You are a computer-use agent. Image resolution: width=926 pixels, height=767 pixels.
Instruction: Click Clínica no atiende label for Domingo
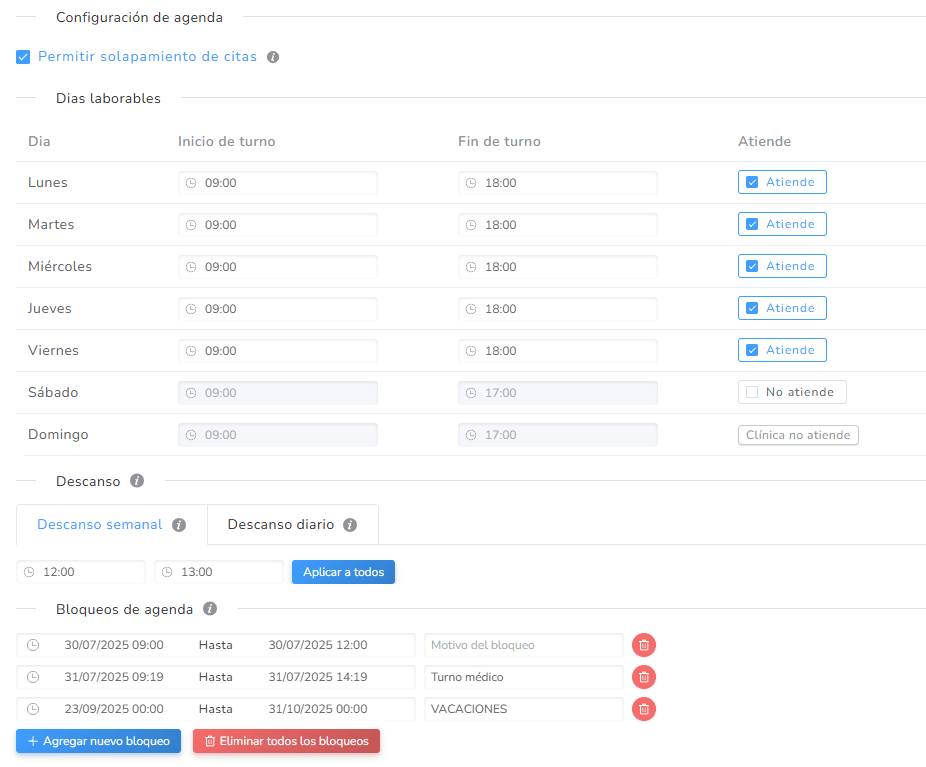[798, 435]
